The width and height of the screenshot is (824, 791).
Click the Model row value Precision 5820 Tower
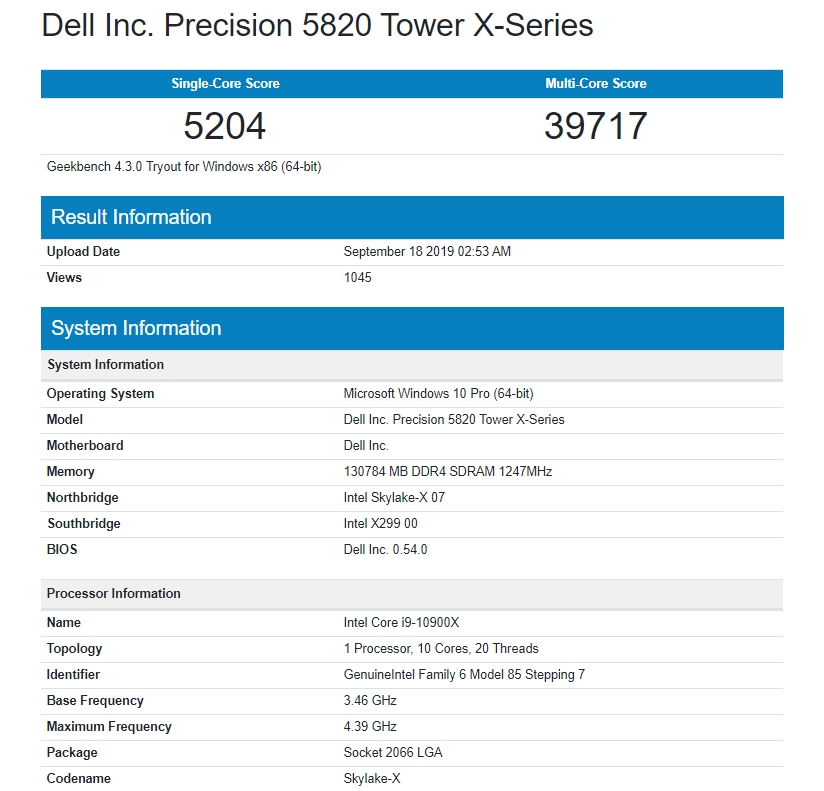tap(454, 420)
